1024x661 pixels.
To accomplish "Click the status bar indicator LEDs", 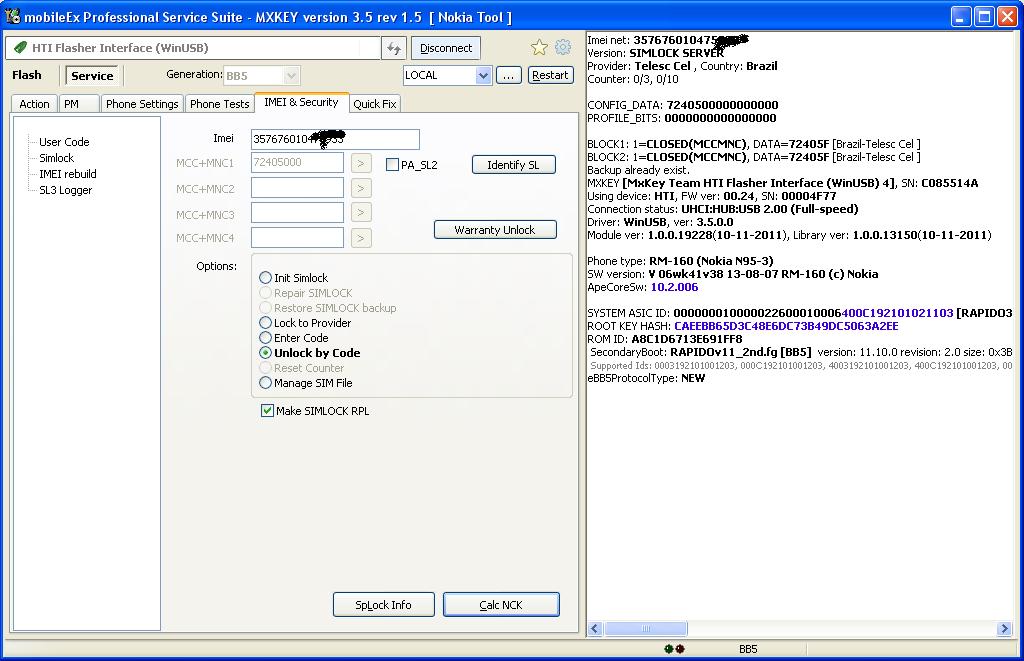I will coord(674,649).
